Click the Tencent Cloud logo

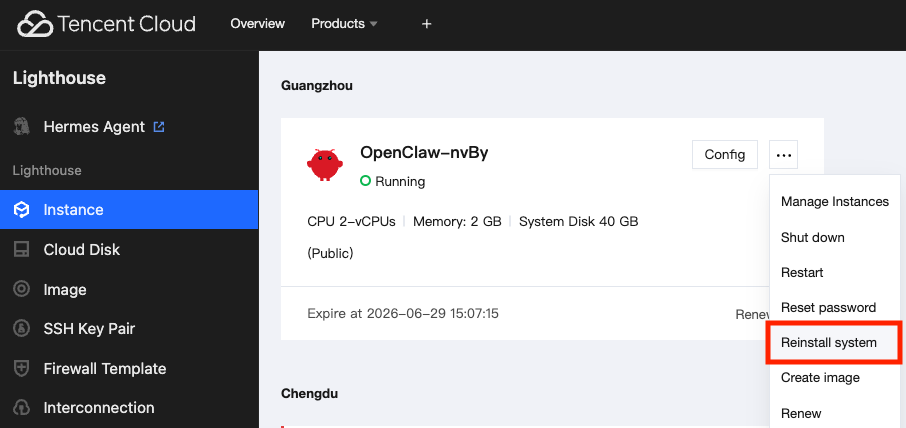106,24
